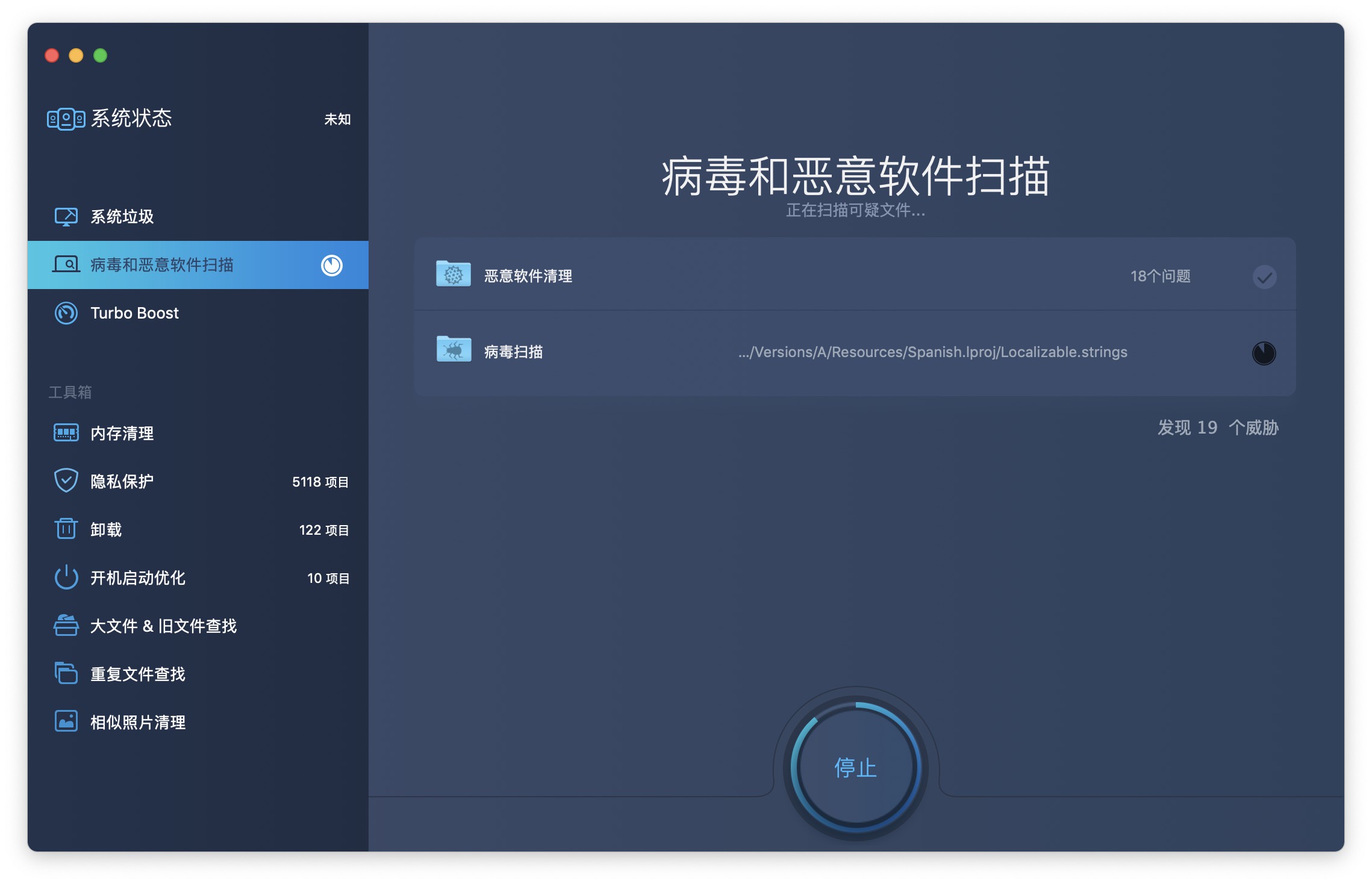Select Virus and Malware Scan sidebar entry
The width and height of the screenshot is (1372, 884).
pos(161,265)
